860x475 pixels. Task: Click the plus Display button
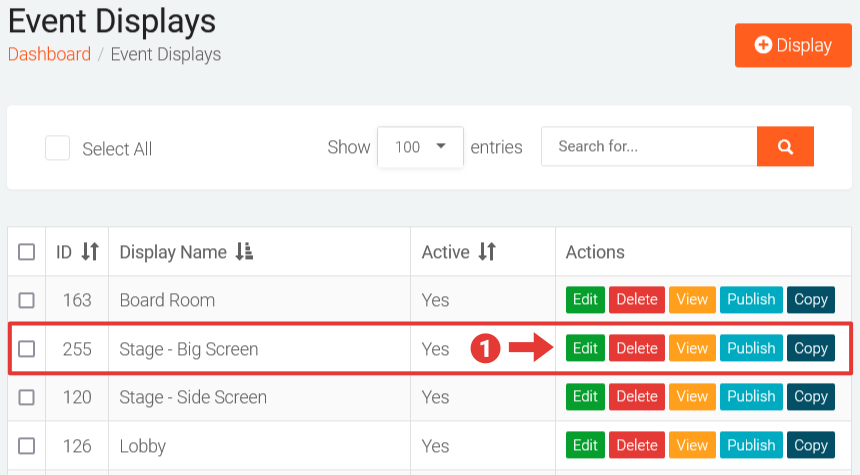[x=793, y=46]
